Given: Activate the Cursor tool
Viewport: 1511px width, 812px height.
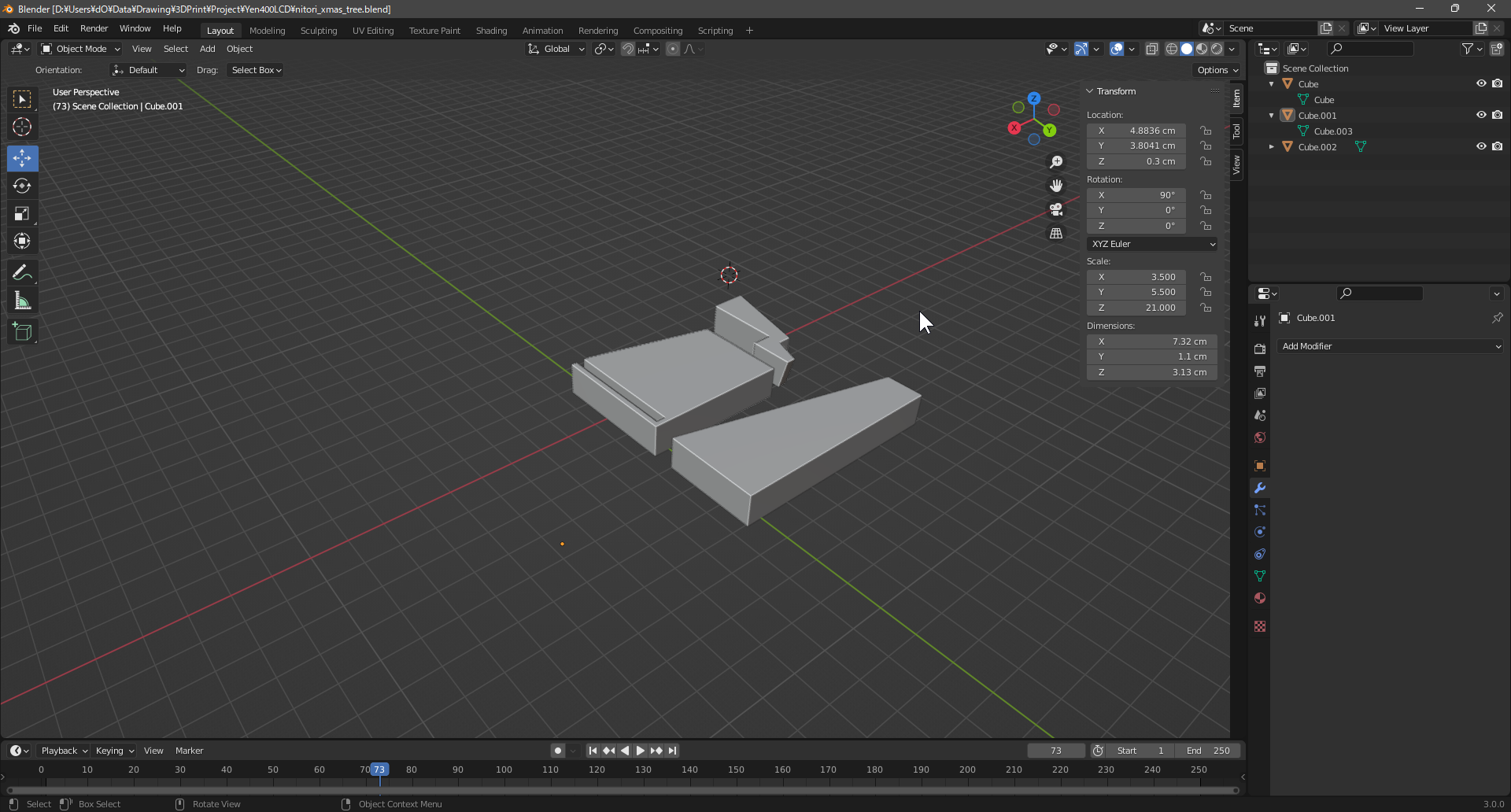Looking at the screenshot, I should (x=22, y=127).
